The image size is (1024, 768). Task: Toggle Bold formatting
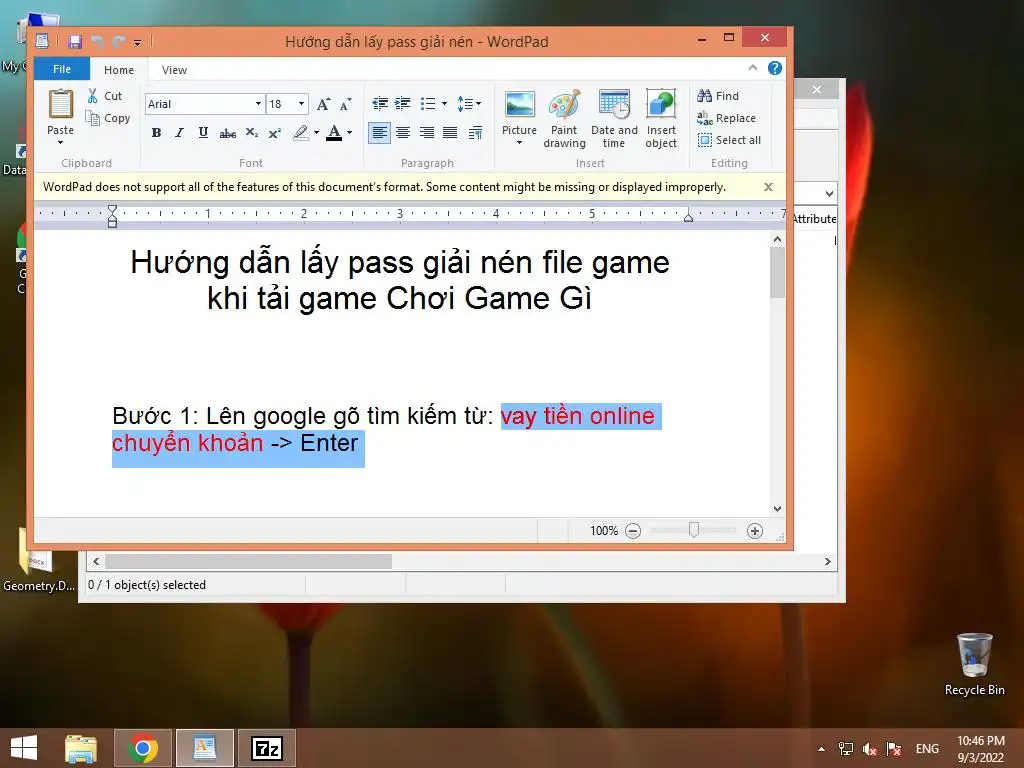tap(156, 133)
